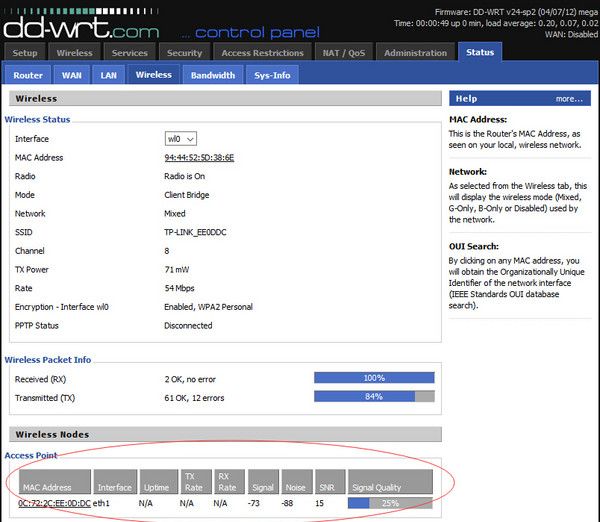600x522 pixels.
Task: Click the SNR column header
Action: pos(330,481)
